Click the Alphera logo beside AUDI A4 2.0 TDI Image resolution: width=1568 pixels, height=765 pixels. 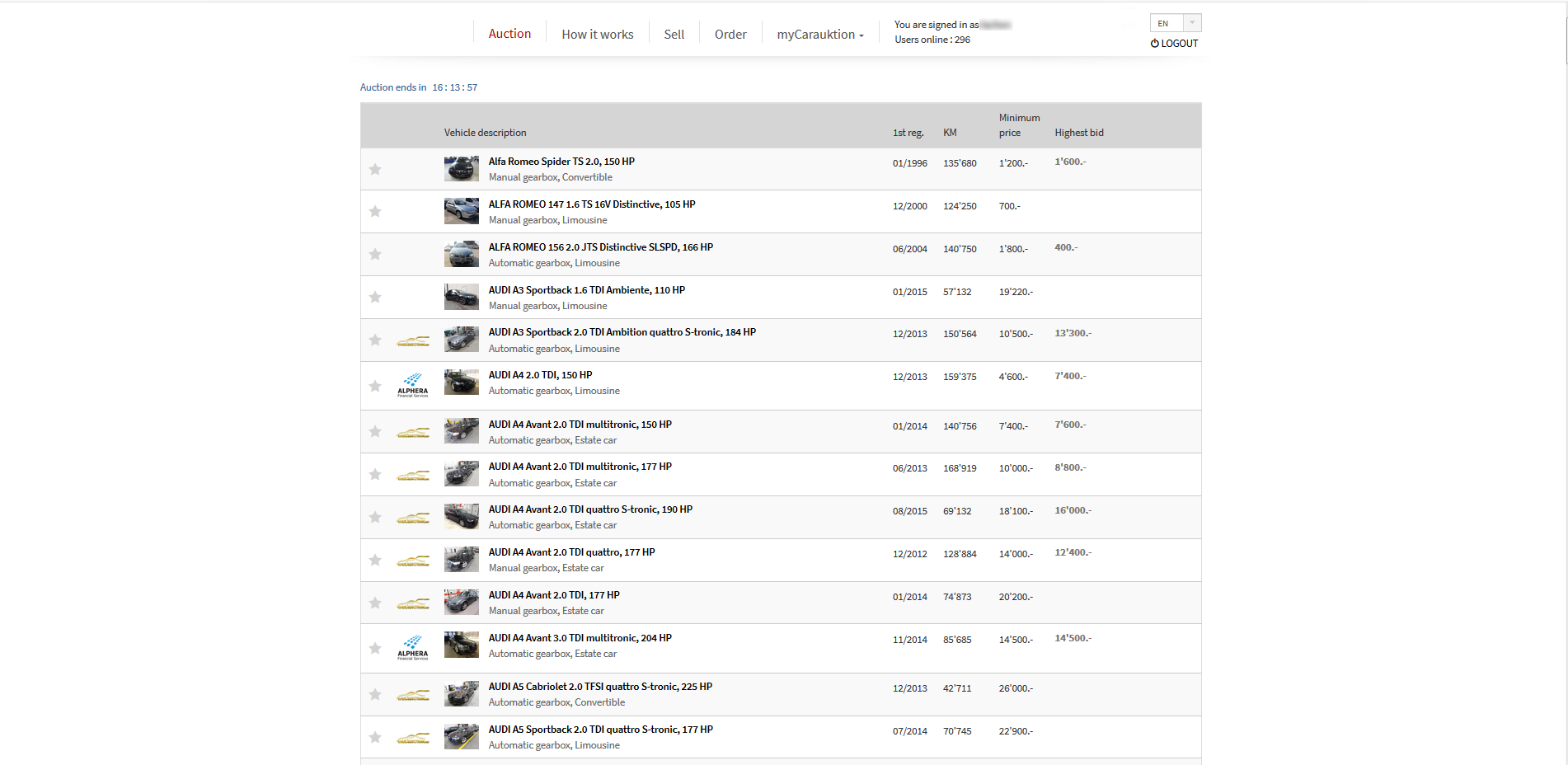[413, 386]
